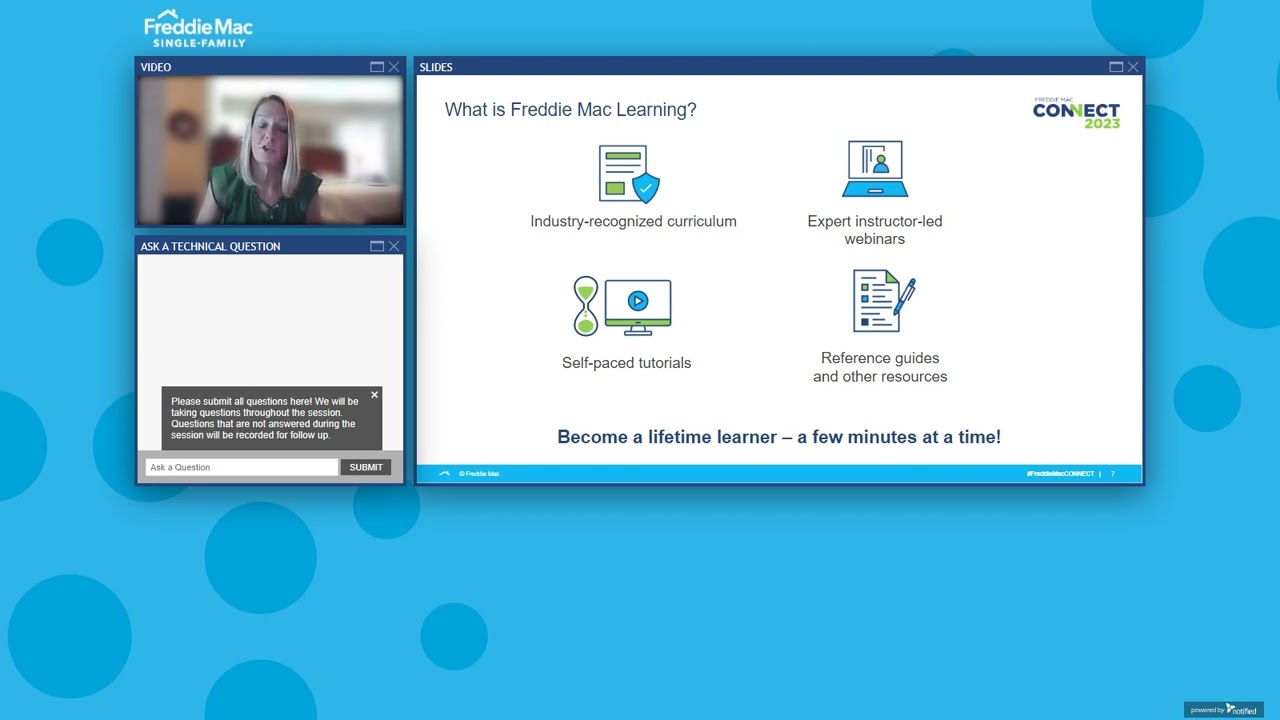The image size is (1280, 720).
Task: Click the 'Self-paced tutorials' text
Action: pyautogui.click(x=626, y=363)
